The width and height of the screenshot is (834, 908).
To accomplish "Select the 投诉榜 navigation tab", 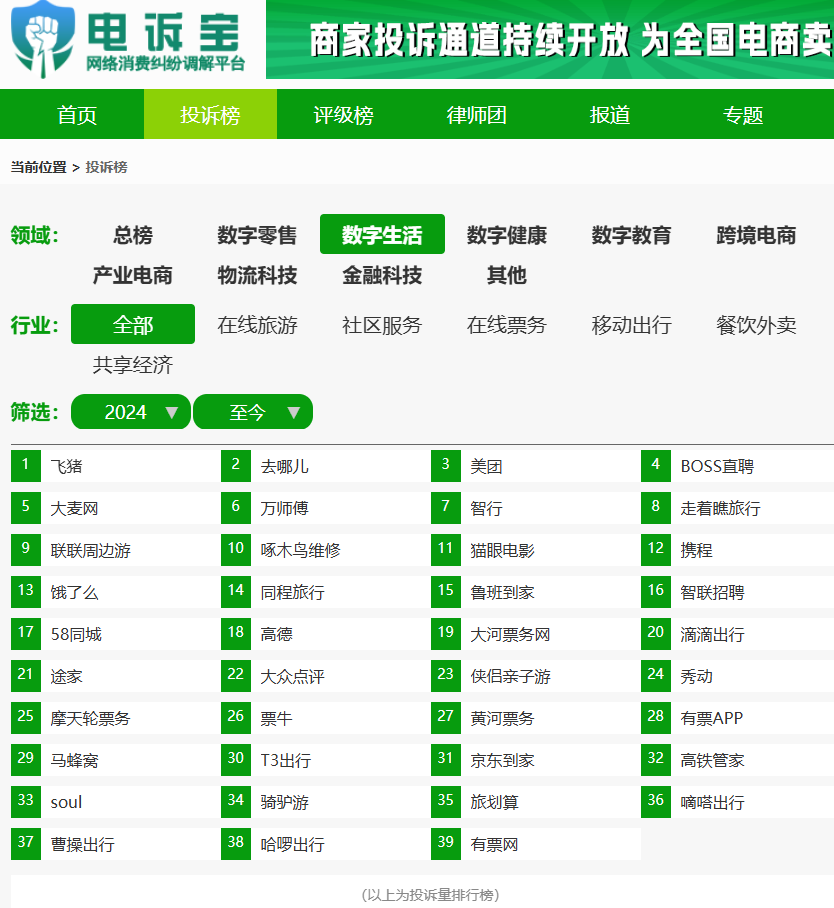I will (210, 115).
